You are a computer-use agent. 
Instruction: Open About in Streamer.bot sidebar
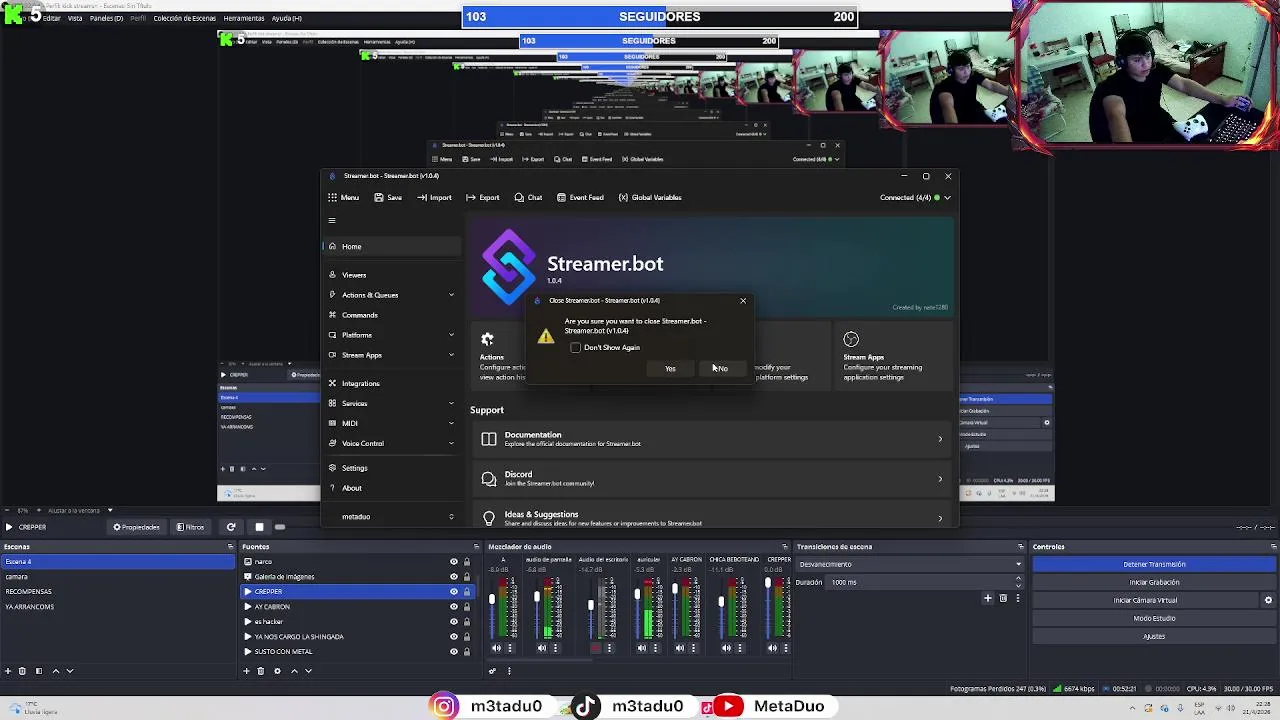coord(392,488)
